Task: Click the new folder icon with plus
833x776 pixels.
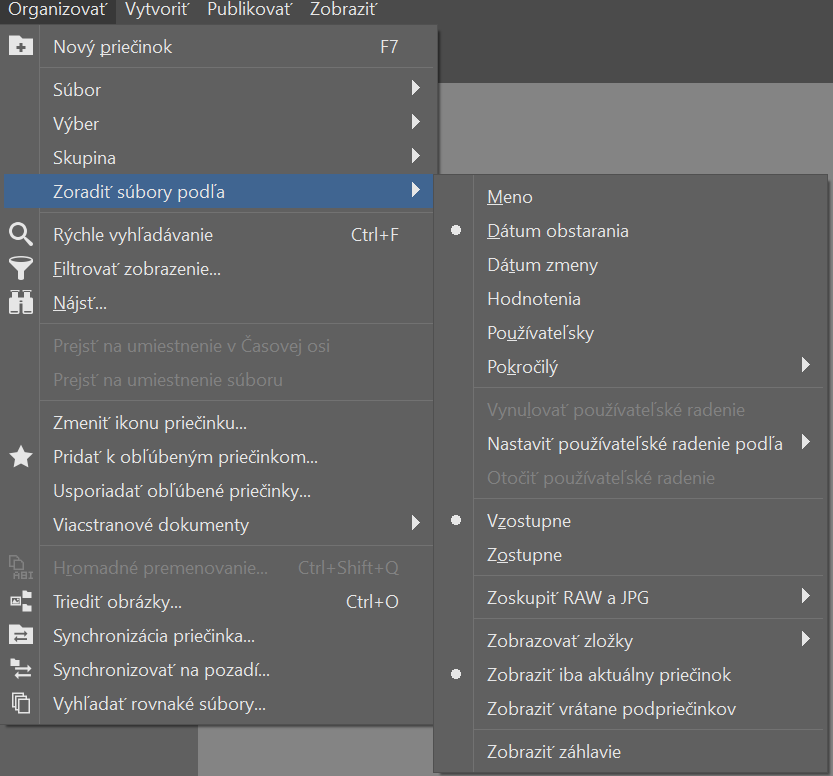Action: 21,46
